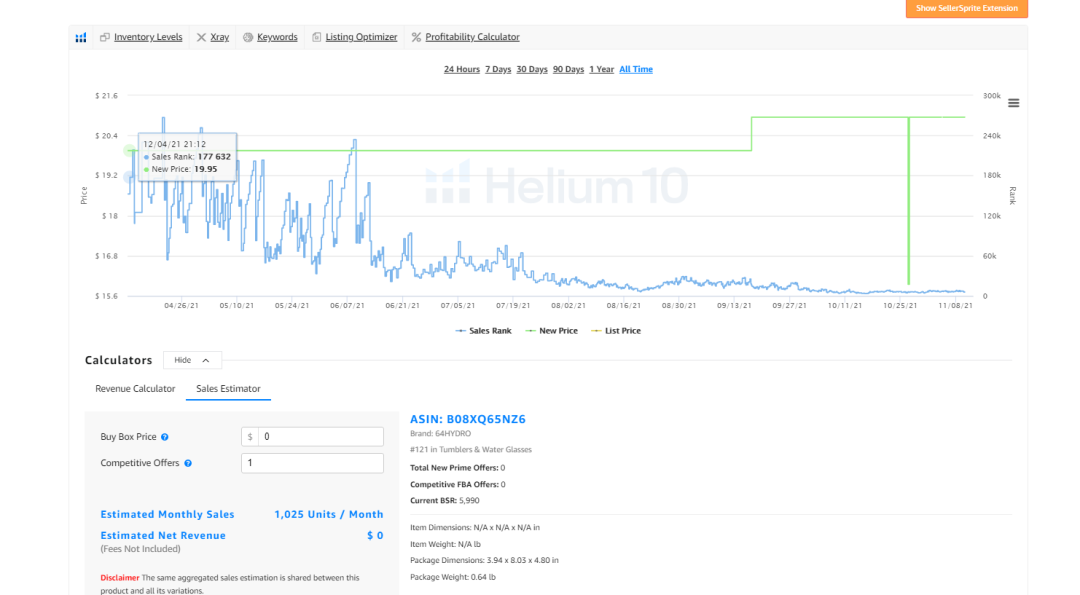
Task: Select All Time chart range
Action: [636, 69]
